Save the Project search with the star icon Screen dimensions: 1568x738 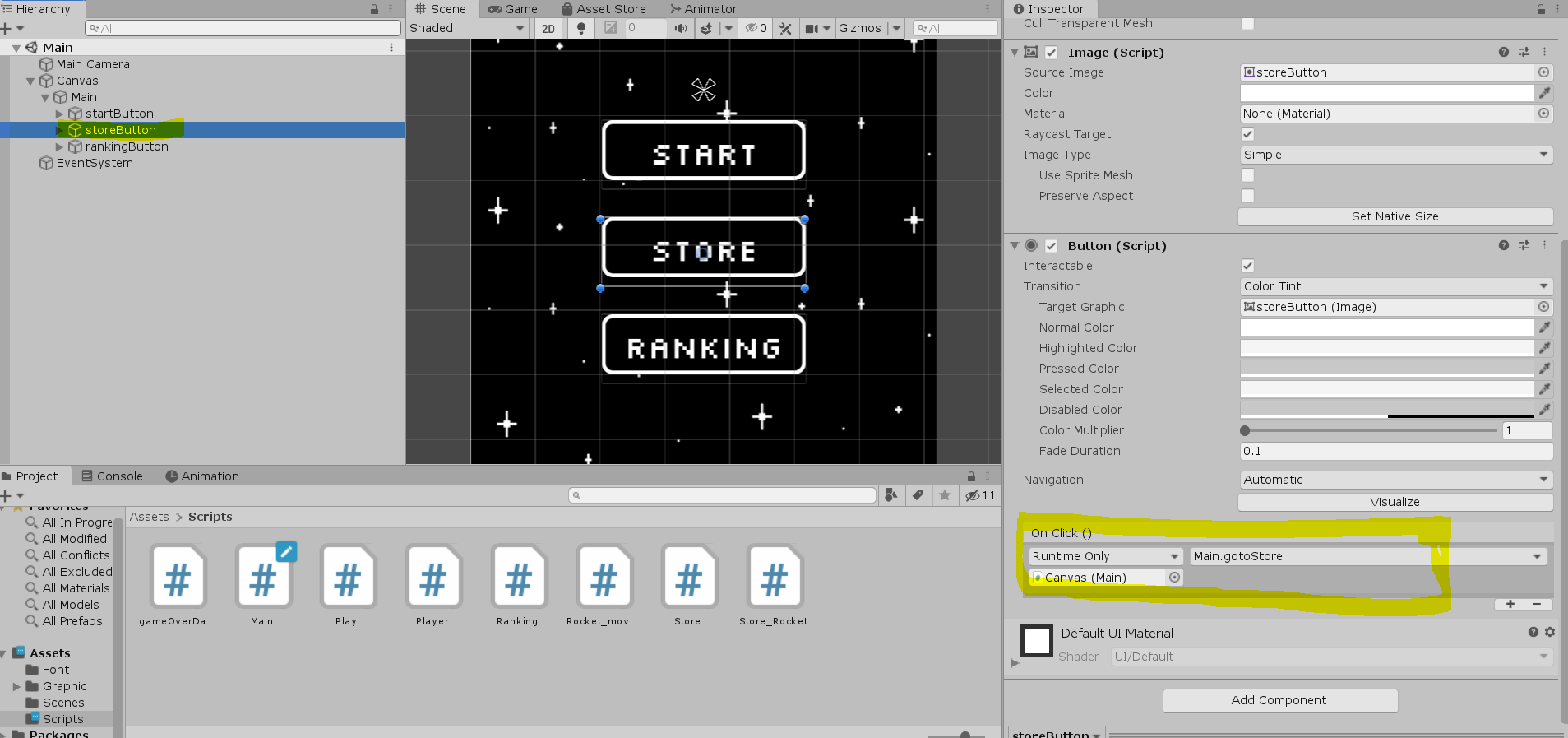pos(945,495)
